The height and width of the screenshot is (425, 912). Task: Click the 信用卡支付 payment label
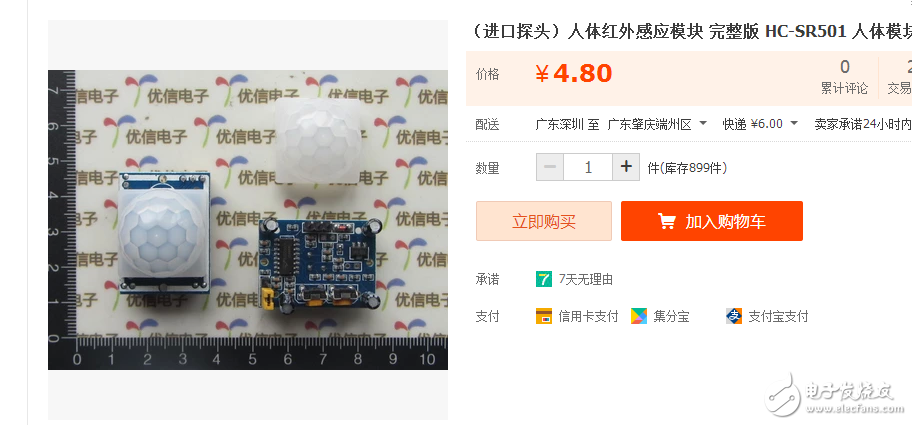588,317
